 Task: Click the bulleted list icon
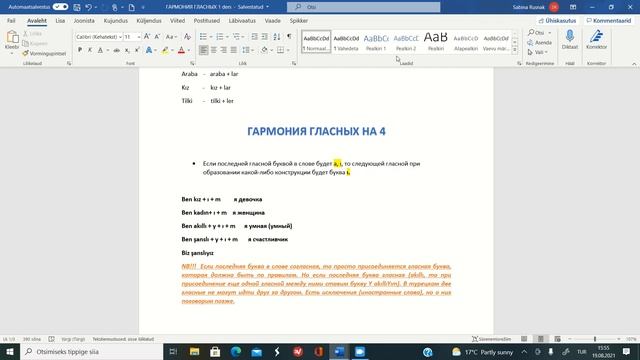(203, 37)
